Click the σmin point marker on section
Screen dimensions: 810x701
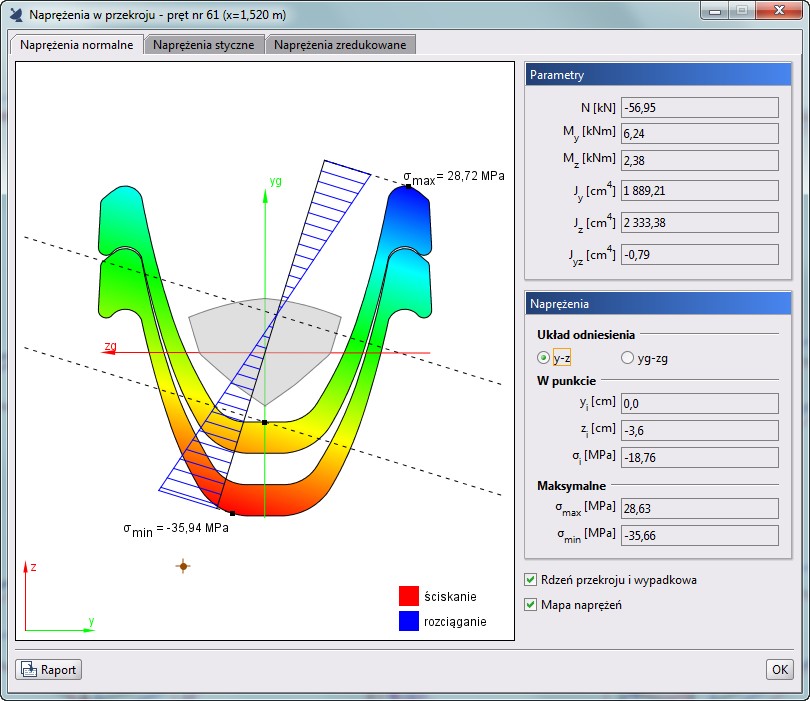click(232, 513)
